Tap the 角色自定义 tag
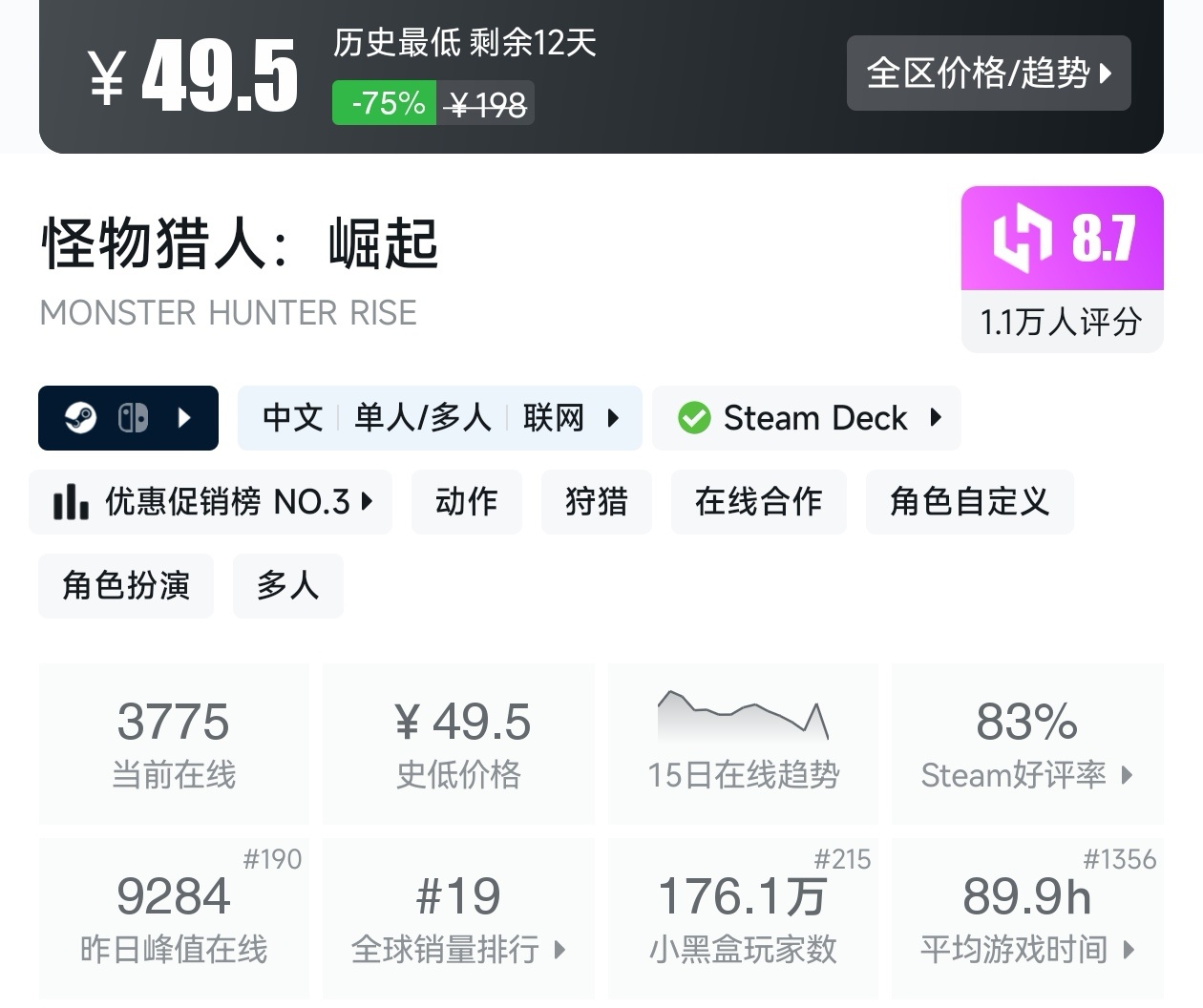1203x1008 pixels. (969, 502)
